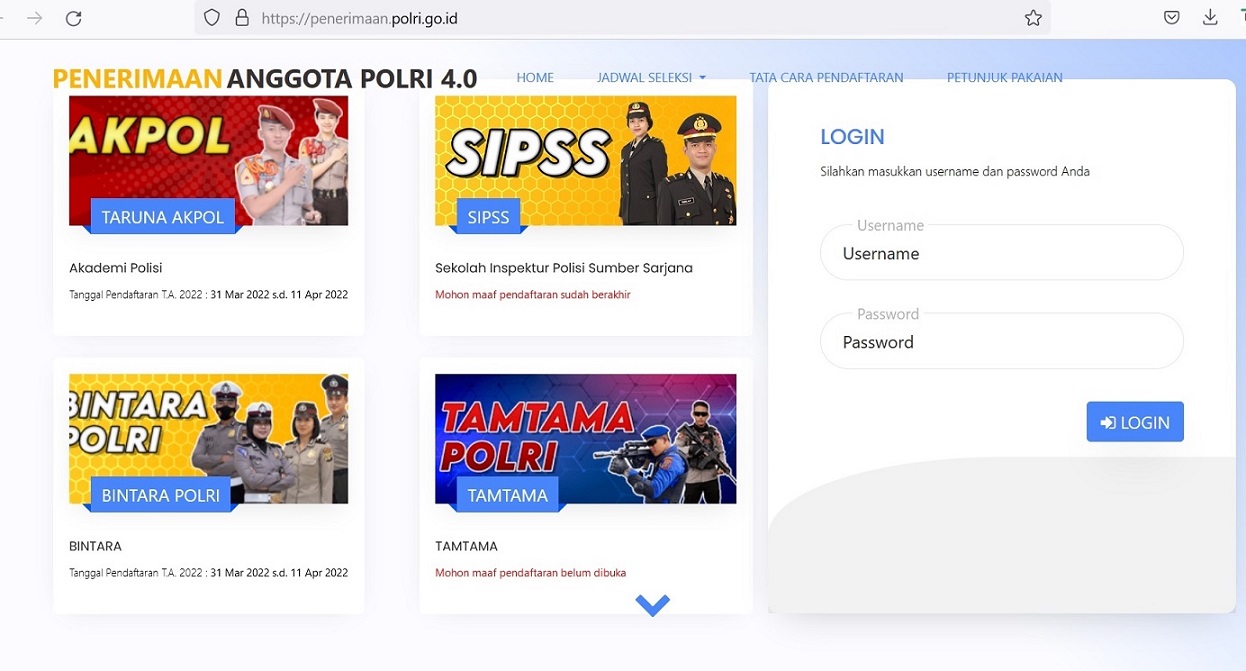This screenshot has height=671, width=1246.
Task: Bookmark this page with the star icon
Action: tap(1033, 18)
